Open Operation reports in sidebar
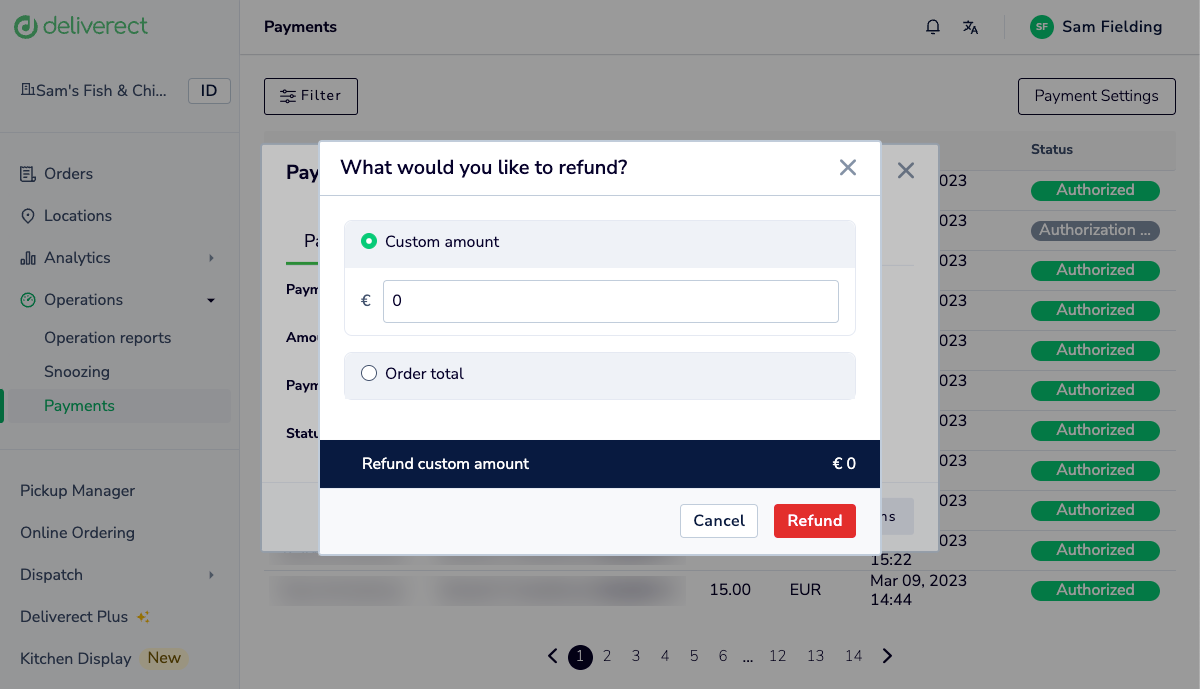 108,338
